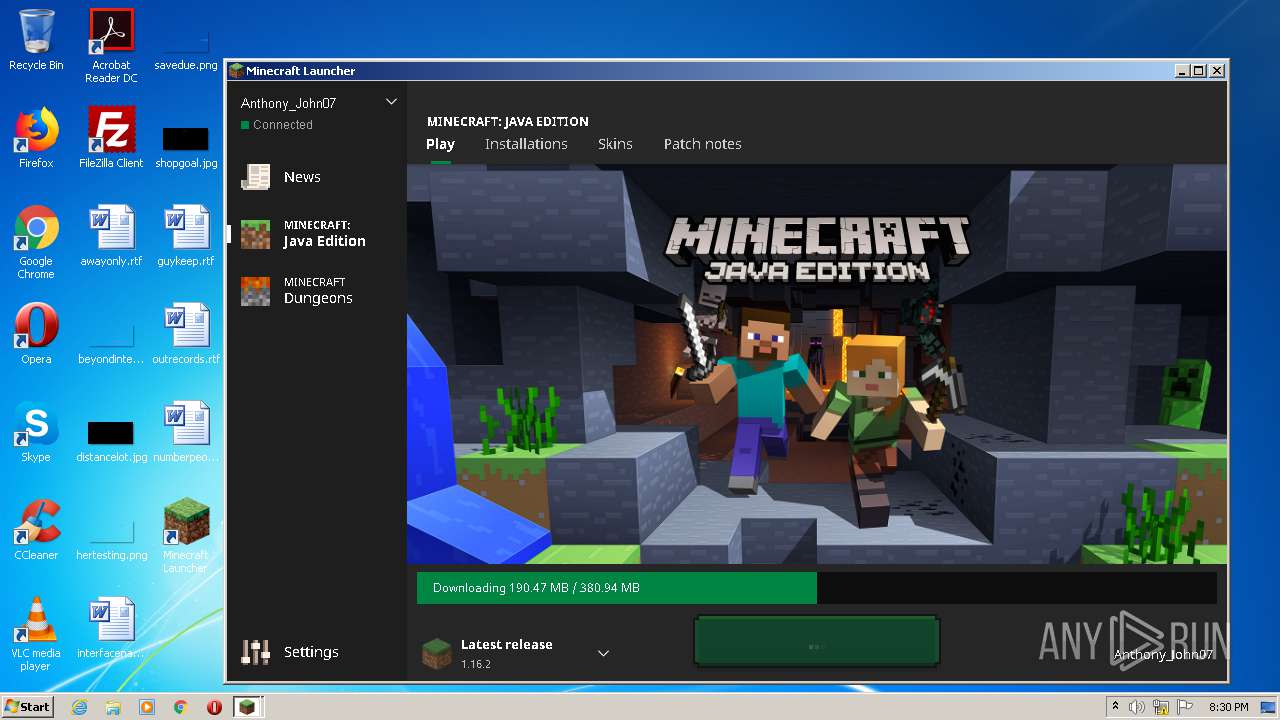Click the Connected status text

(x=283, y=125)
